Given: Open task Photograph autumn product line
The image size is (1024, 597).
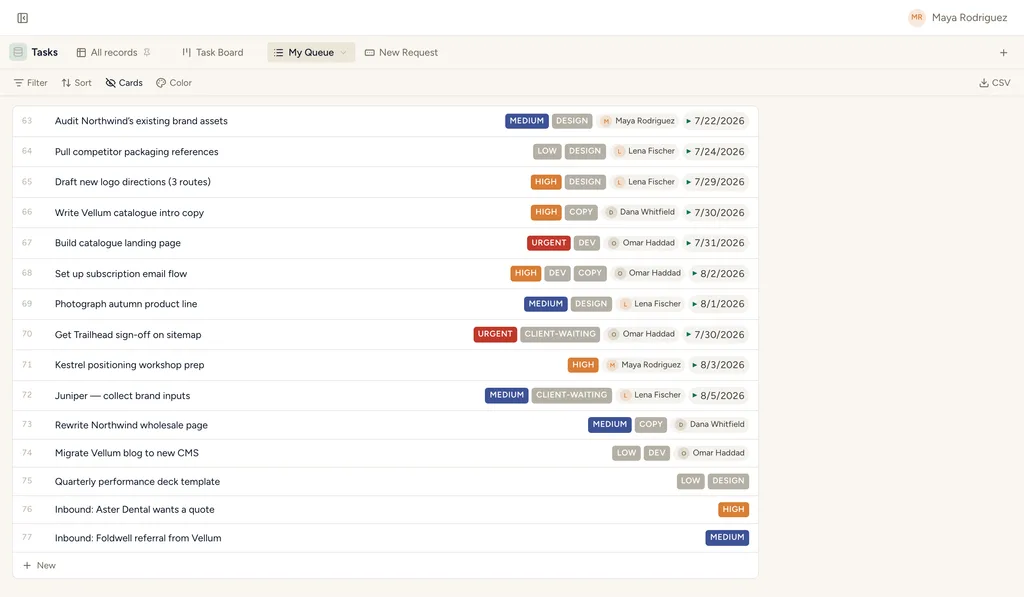Looking at the screenshot, I should pyautogui.click(x=126, y=304).
